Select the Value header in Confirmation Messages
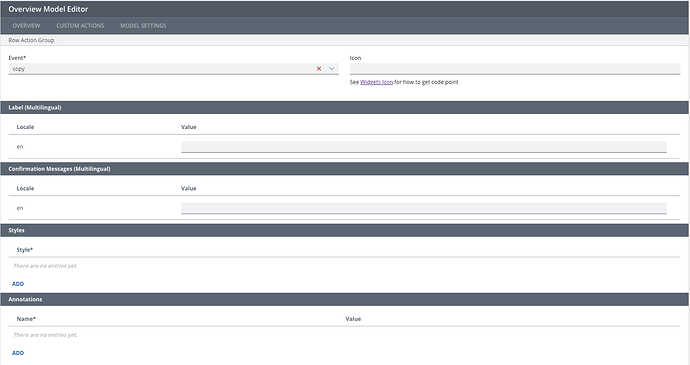The image size is (690, 365). (x=188, y=188)
